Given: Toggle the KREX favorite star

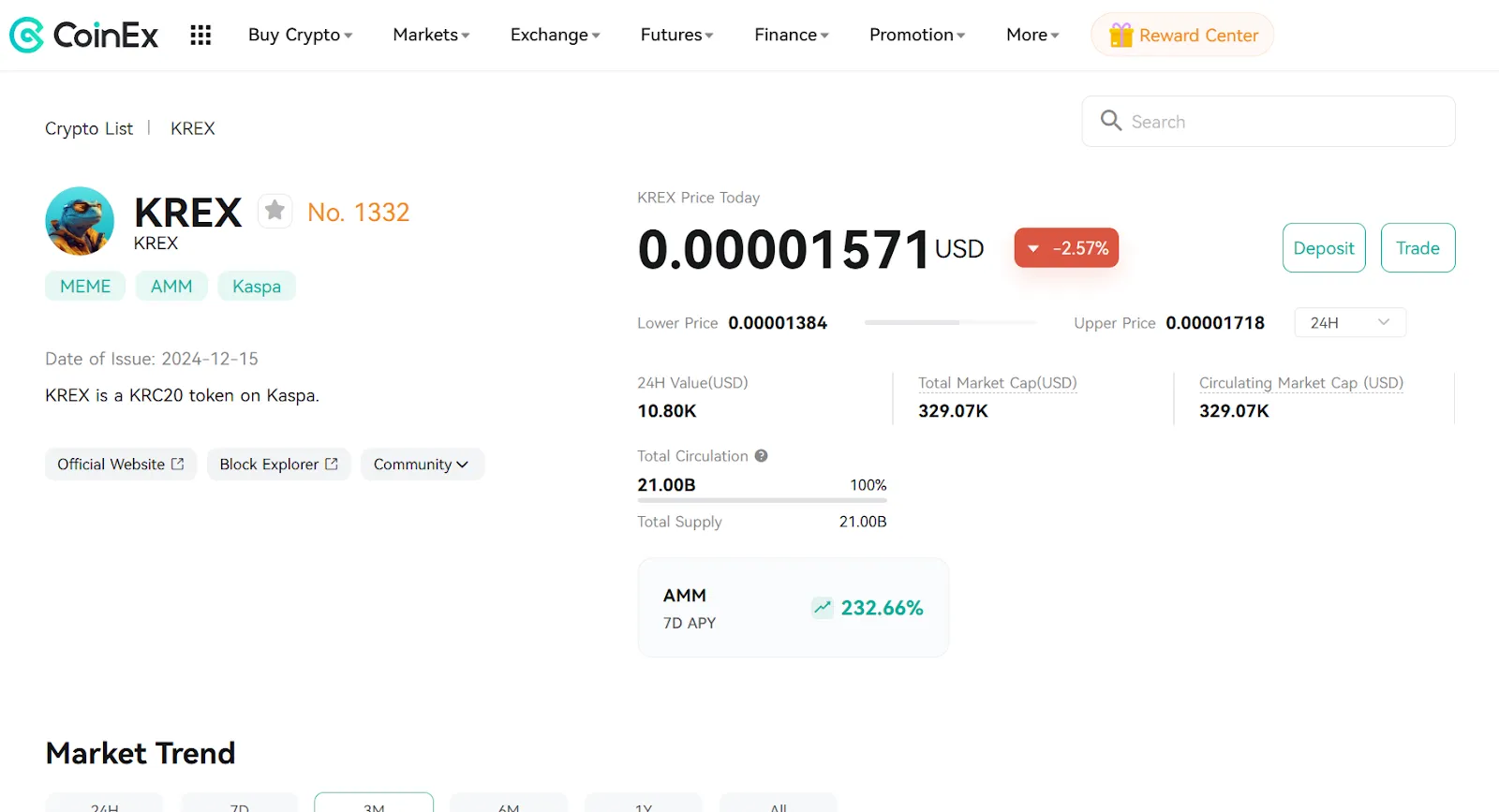Looking at the screenshot, I should coord(275,211).
